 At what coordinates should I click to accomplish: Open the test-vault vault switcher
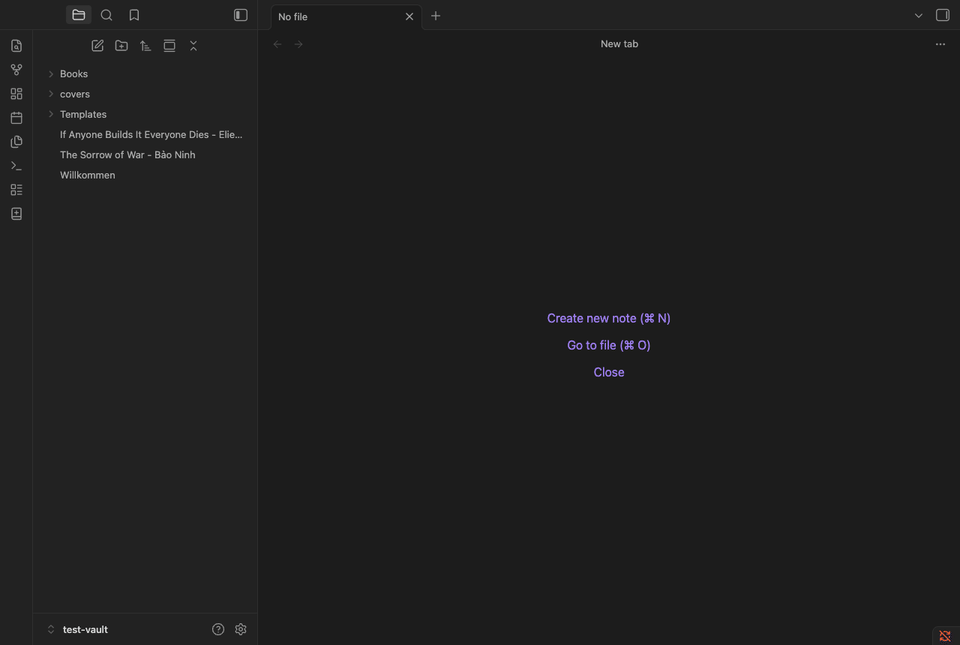[x=78, y=629]
